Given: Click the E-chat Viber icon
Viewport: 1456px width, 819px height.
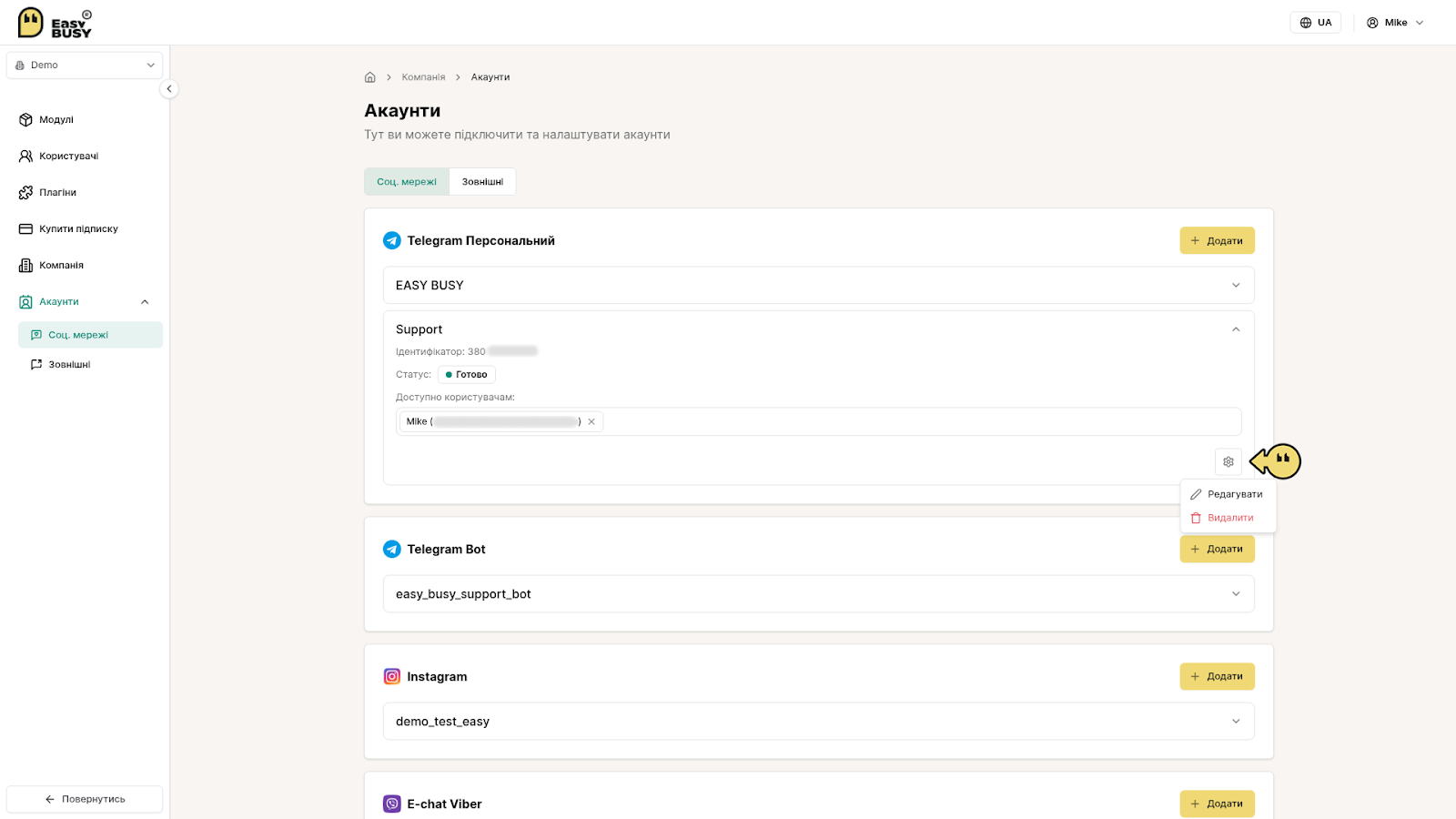Looking at the screenshot, I should point(392,804).
